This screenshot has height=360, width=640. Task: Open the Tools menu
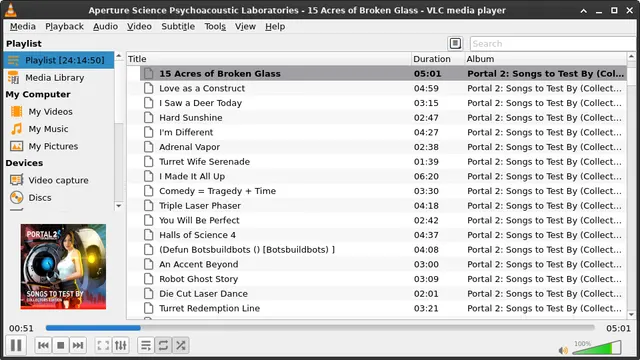point(215,27)
